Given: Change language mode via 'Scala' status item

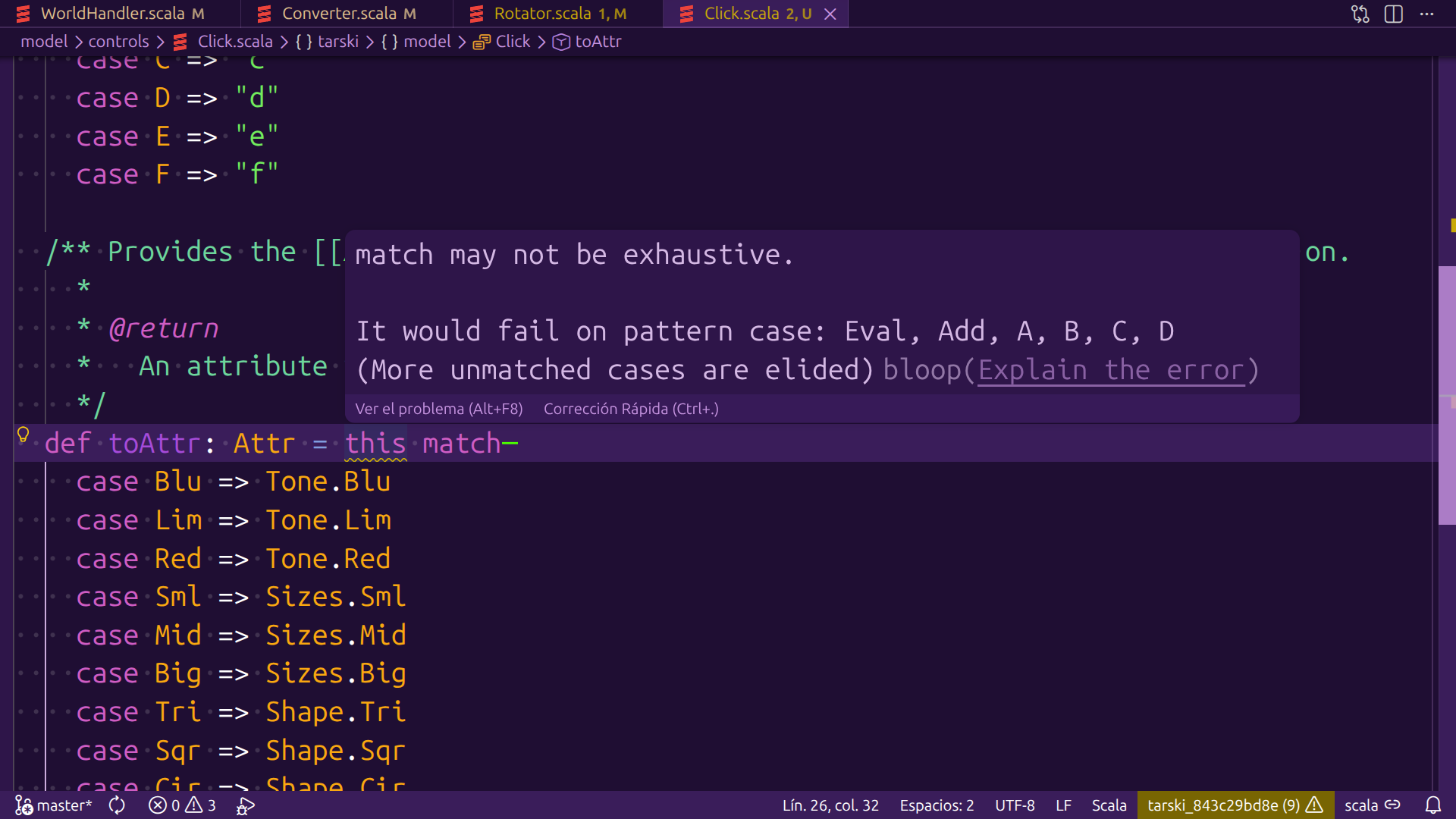Looking at the screenshot, I should [1109, 805].
